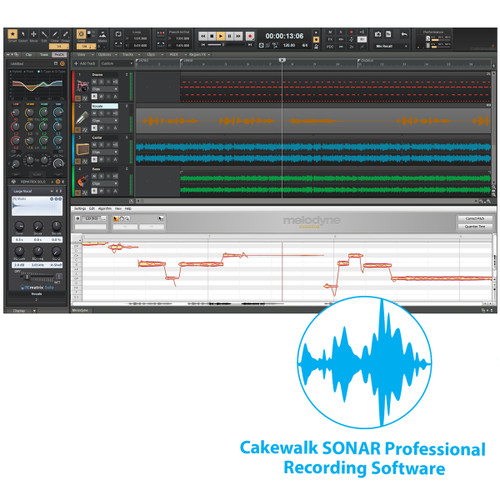Pick the Move tool cross icon
The width and height of the screenshot is (500, 500).
click(34, 34)
